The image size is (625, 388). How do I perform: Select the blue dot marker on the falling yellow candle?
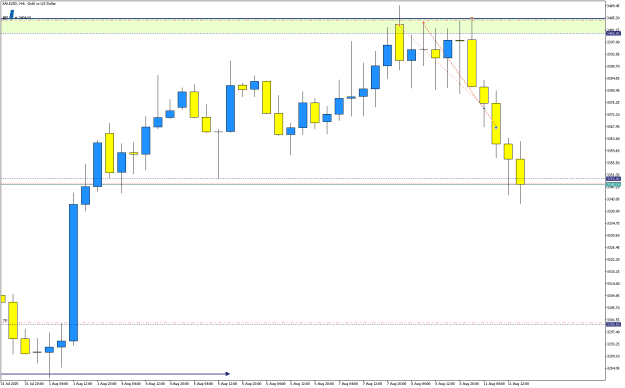[x=496, y=127]
